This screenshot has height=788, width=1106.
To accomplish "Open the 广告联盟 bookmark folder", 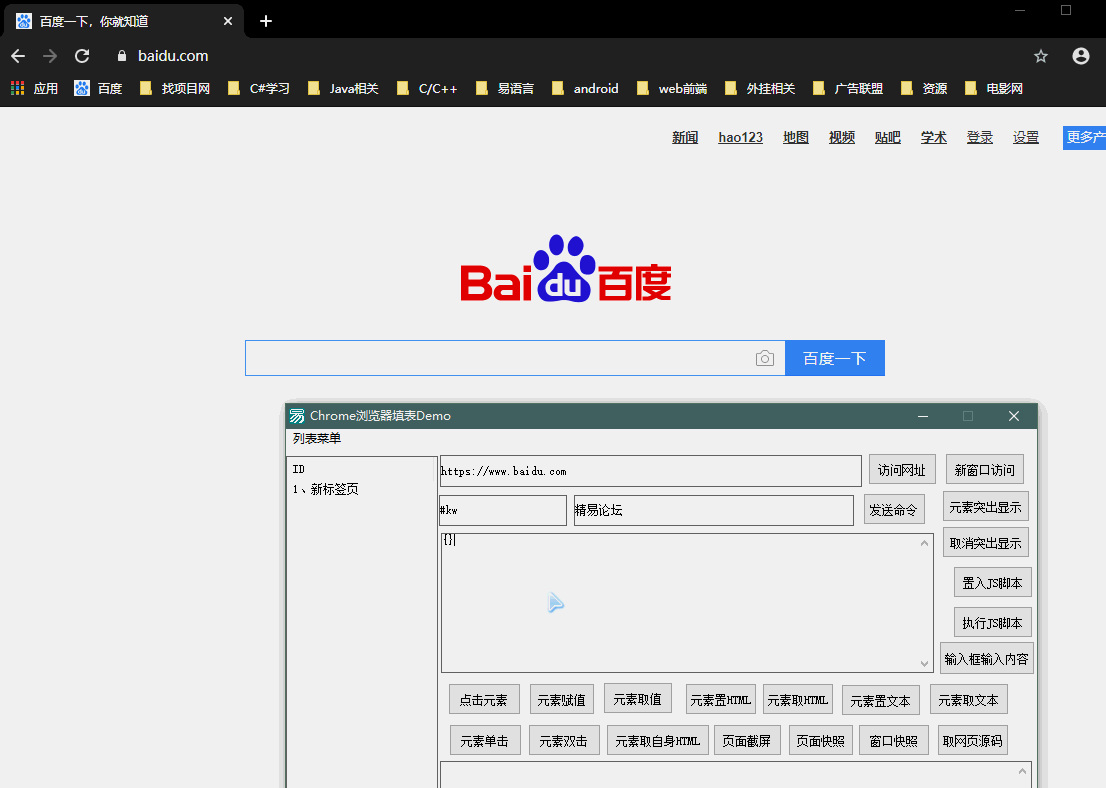I will click(848, 88).
